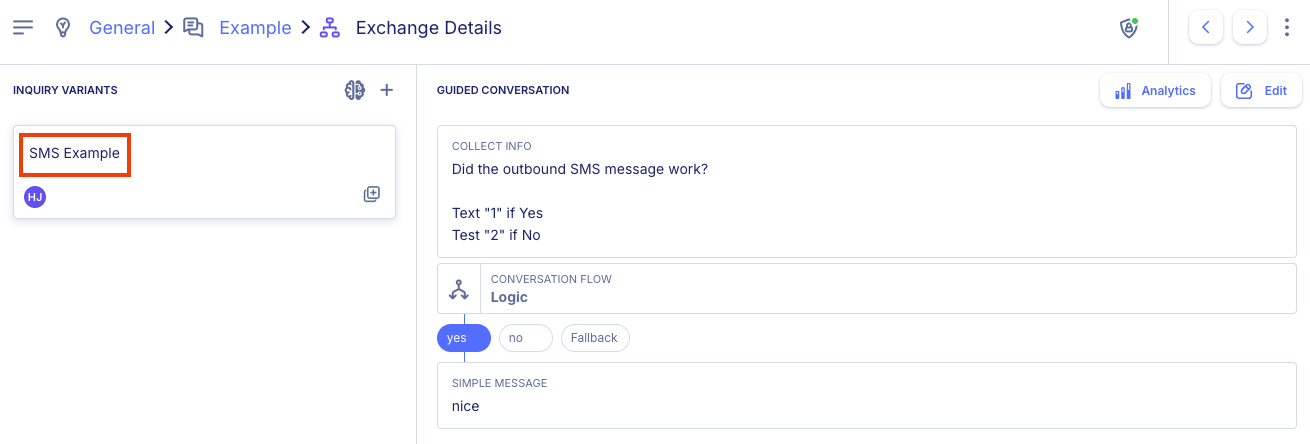The height and width of the screenshot is (444, 1310).
Task: Go to previous exchange with left chevron
Action: [x=1206, y=28]
